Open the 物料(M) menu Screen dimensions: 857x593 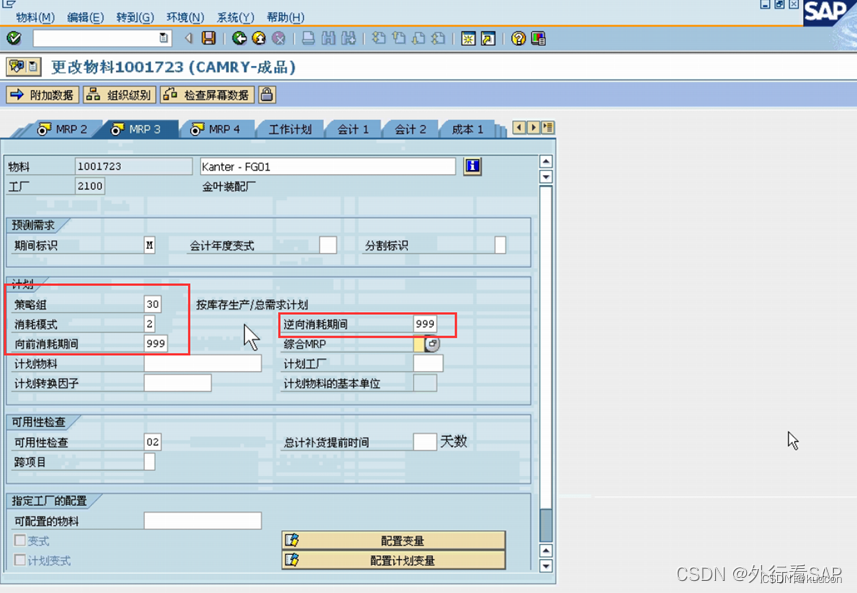tap(35, 17)
